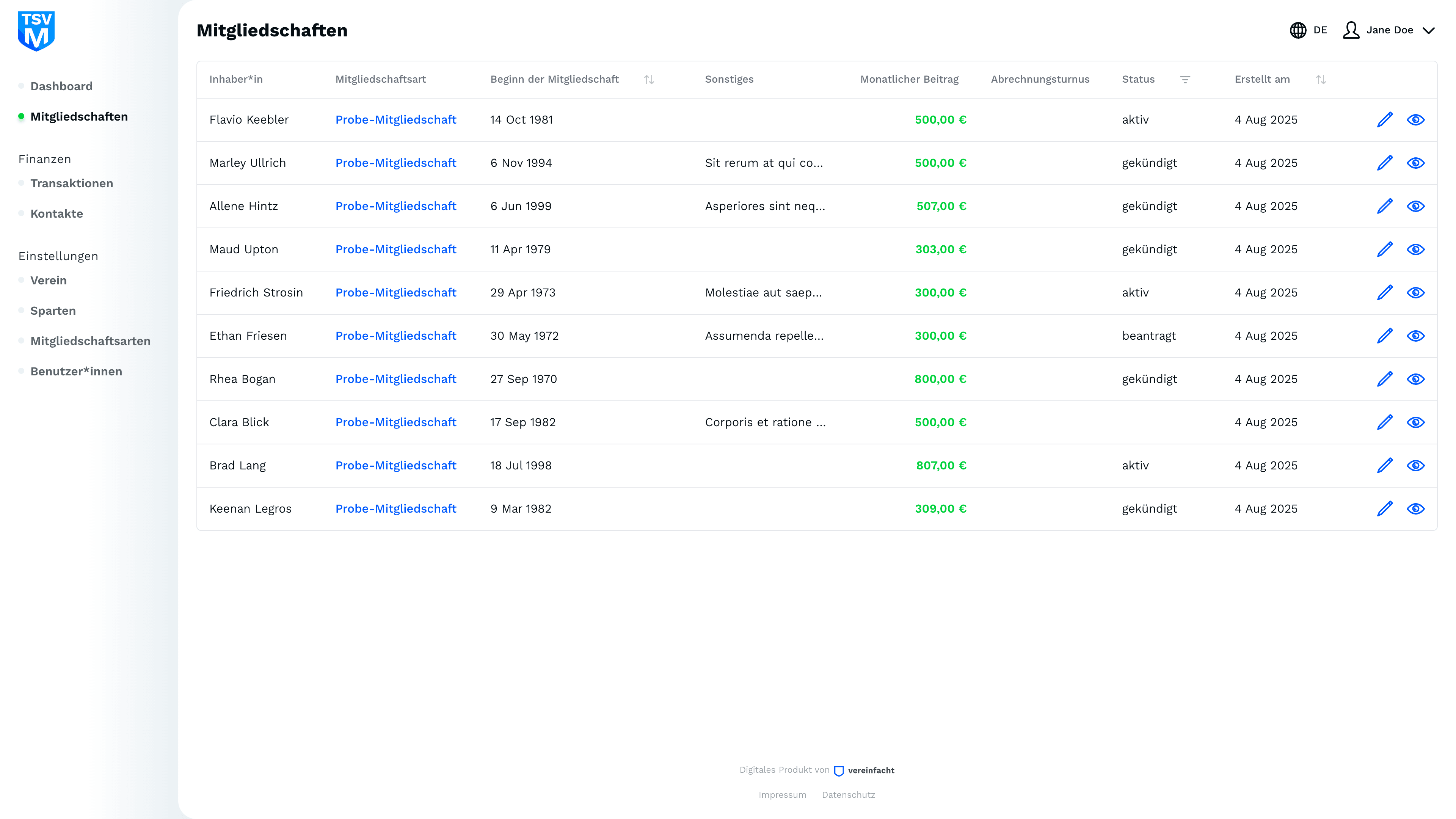This screenshot has width=1456, height=819.
Task: Click the pencil icon for Keenan Legros
Action: [1385, 509]
